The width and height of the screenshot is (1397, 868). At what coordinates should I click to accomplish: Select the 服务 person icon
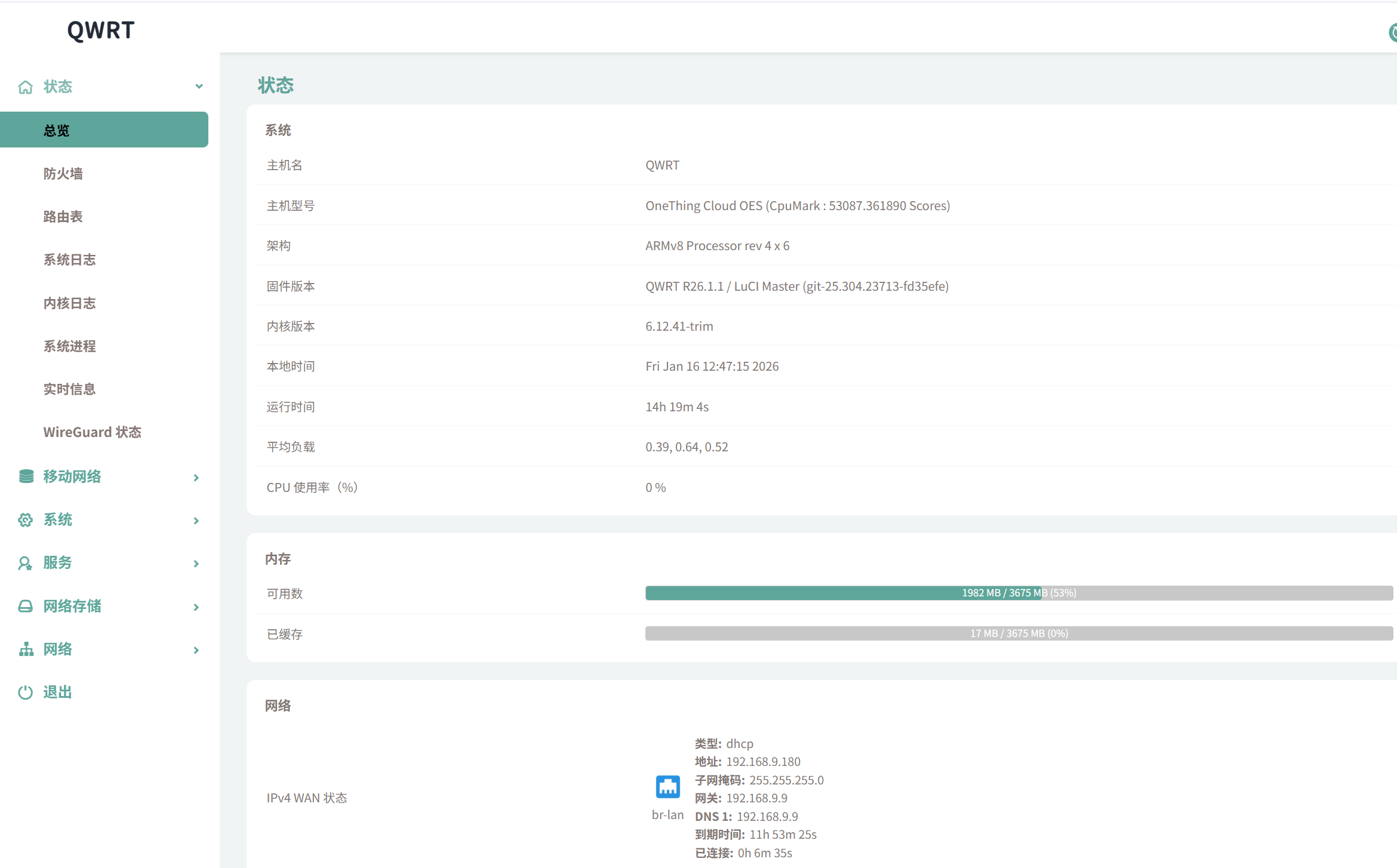[25, 563]
